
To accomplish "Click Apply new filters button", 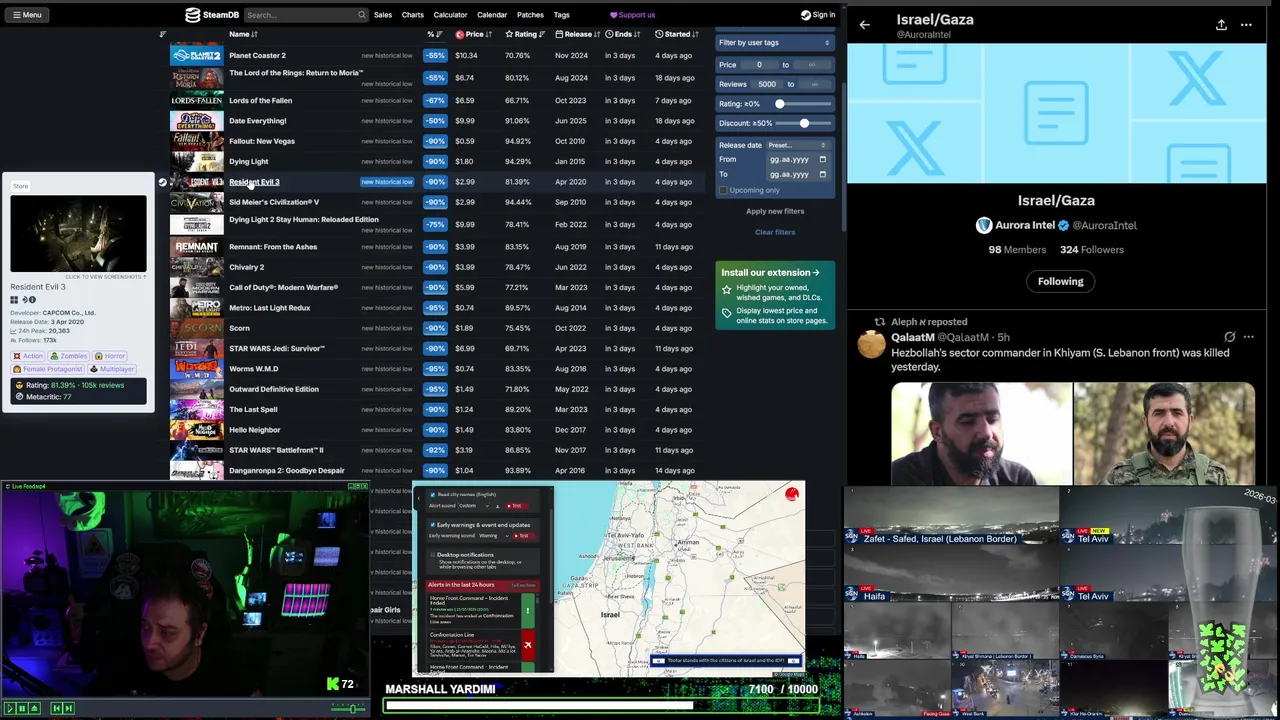I will point(775,211).
